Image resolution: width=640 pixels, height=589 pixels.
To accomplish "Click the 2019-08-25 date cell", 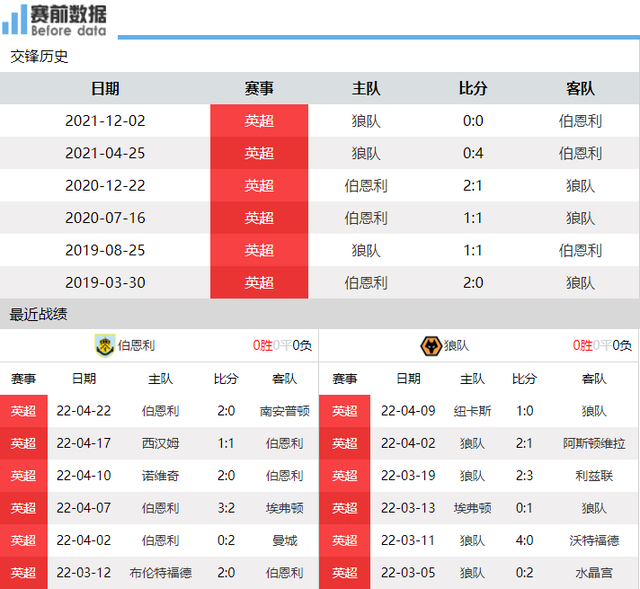I will [105, 250].
